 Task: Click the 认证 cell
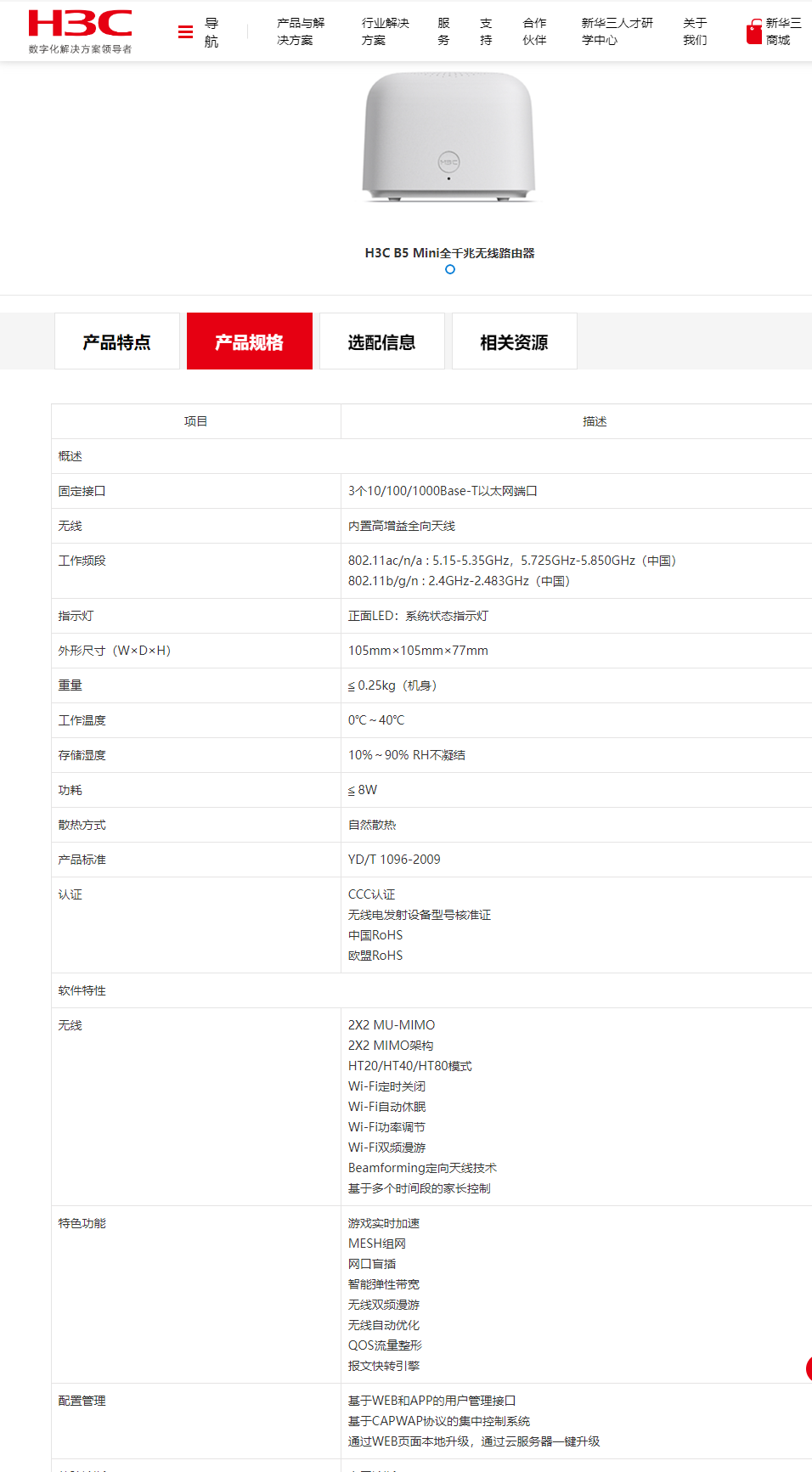(x=196, y=925)
